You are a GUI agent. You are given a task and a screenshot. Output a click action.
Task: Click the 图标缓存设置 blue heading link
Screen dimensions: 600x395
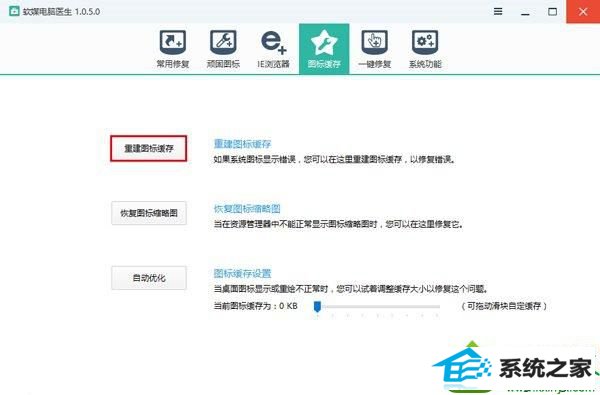pyautogui.click(x=242, y=273)
